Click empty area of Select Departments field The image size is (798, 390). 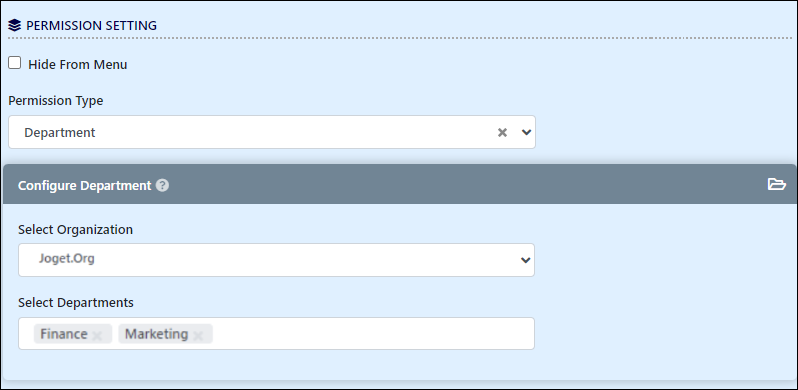372,333
